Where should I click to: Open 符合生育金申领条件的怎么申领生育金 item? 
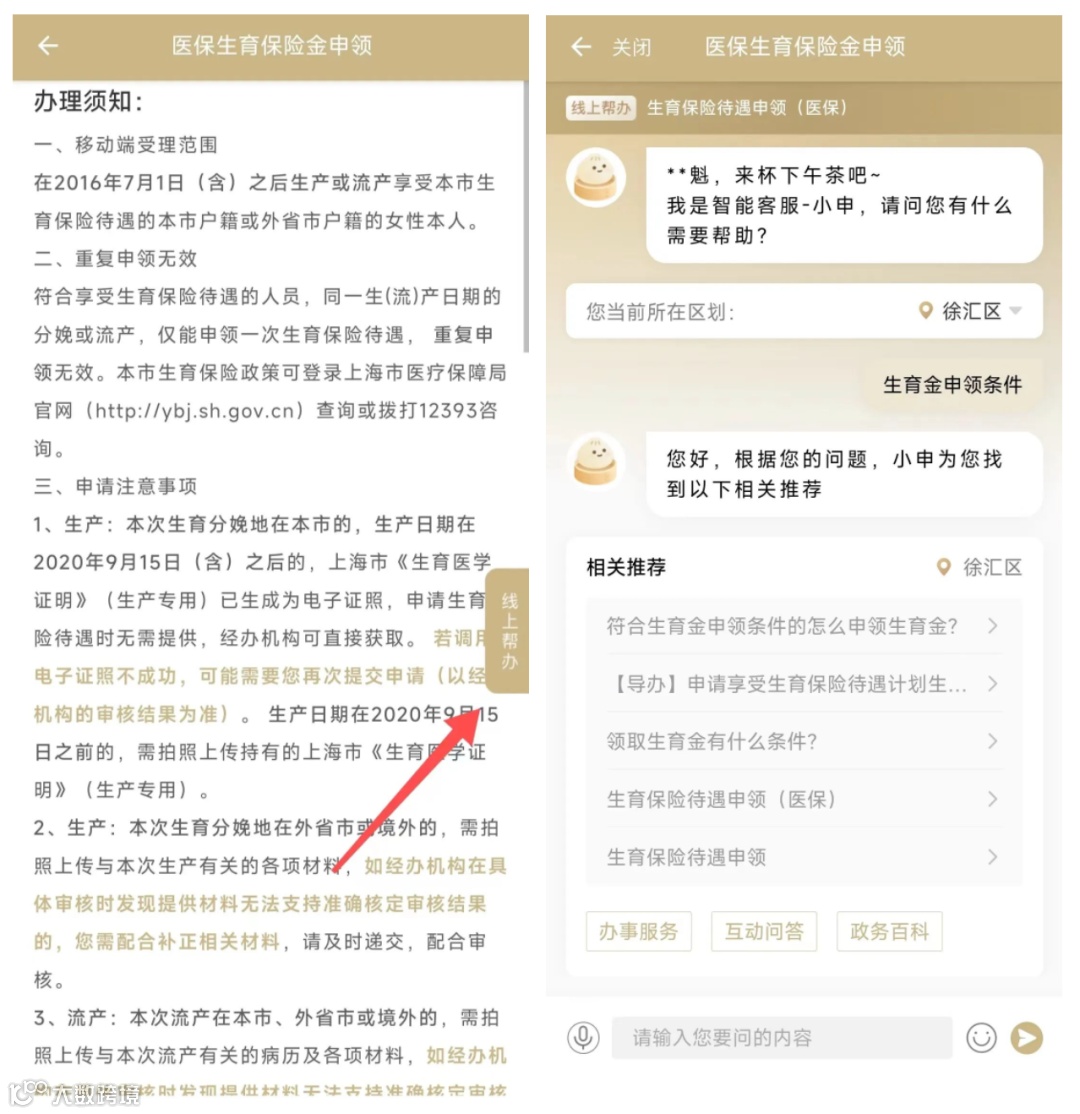[804, 626]
